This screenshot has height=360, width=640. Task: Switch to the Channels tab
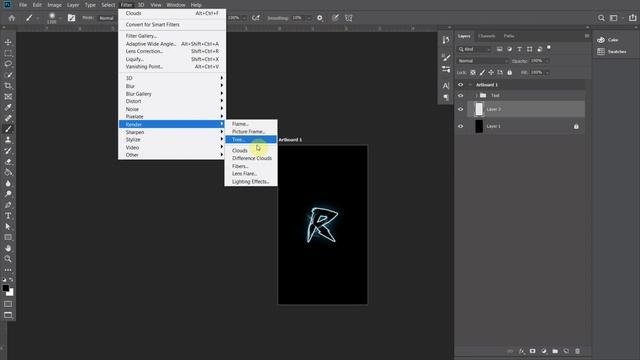pyautogui.click(x=487, y=36)
